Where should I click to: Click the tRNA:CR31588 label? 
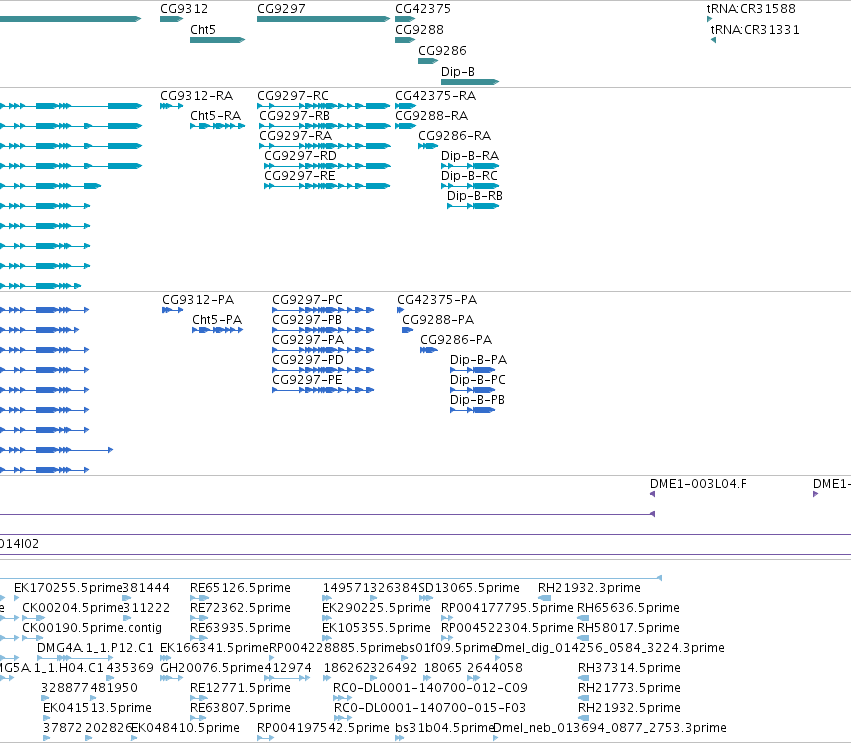pyautogui.click(x=751, y=9)
